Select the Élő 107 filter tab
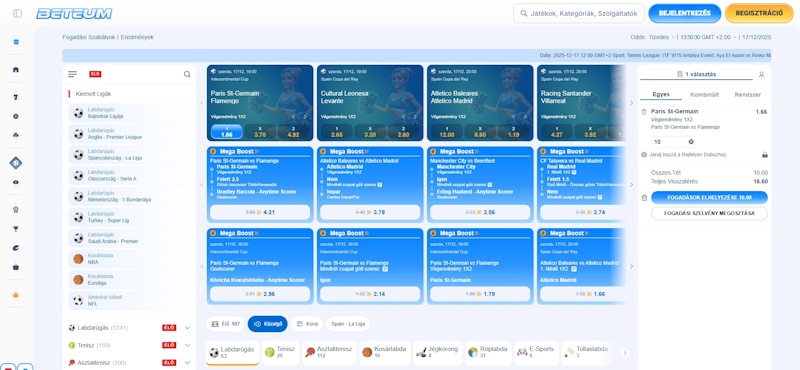This screenshot has width=800, height=370. [x=226, y=324]
